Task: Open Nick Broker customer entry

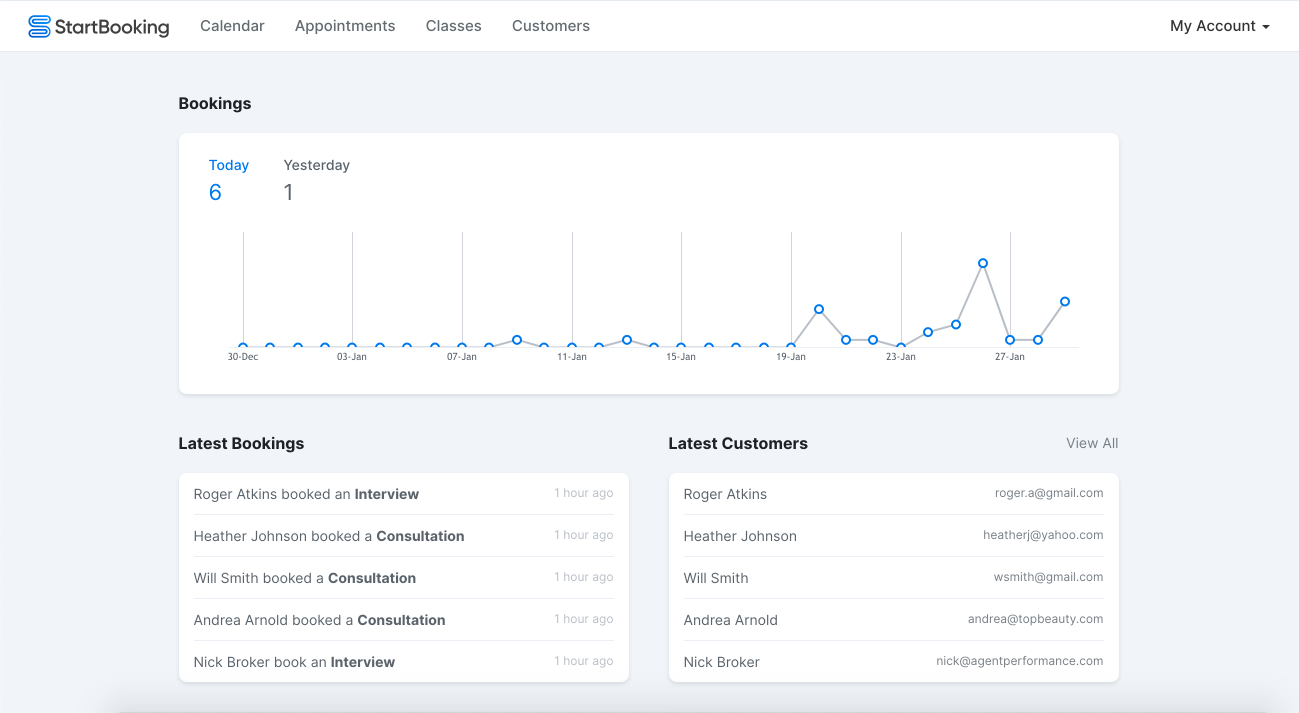Action: (721, 662)
